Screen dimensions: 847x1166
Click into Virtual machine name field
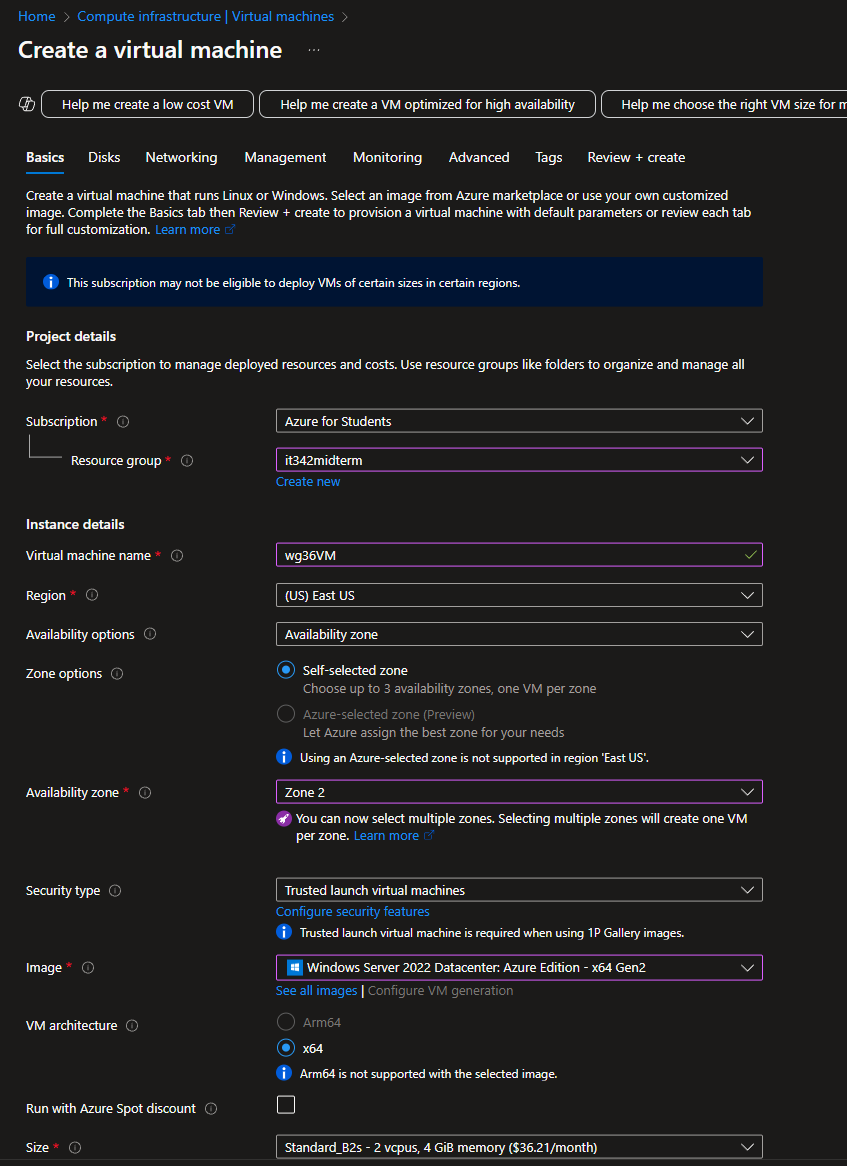tap(510, 555)
